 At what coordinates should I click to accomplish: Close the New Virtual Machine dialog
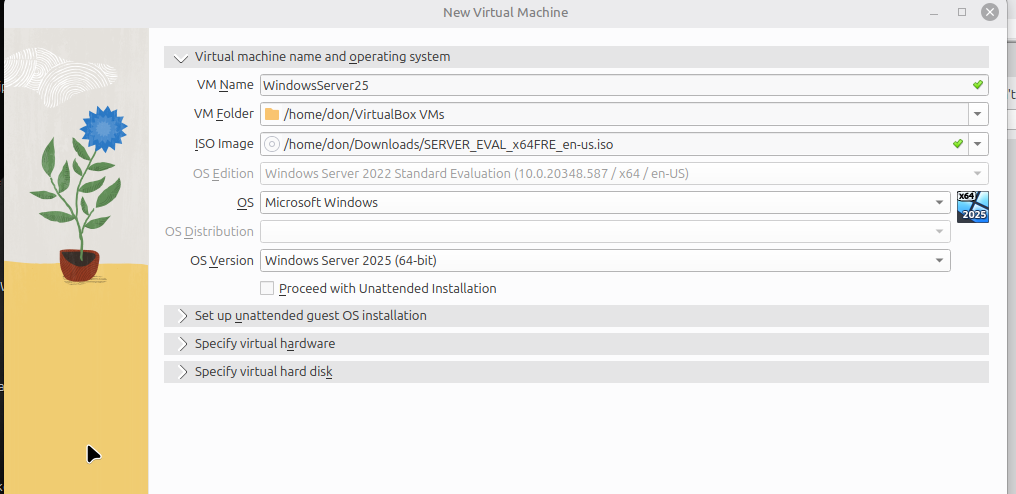click(x=989, y=12)
